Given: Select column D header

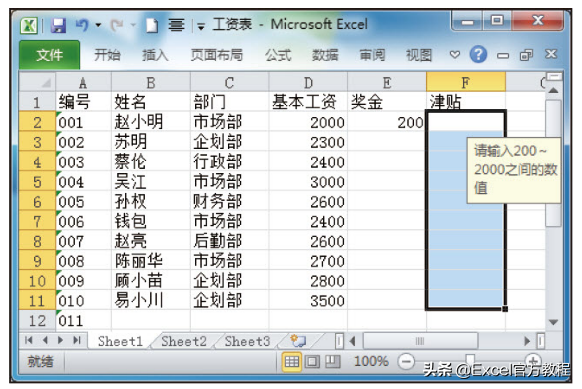Looking at the screenshot, I should (308, 82).
